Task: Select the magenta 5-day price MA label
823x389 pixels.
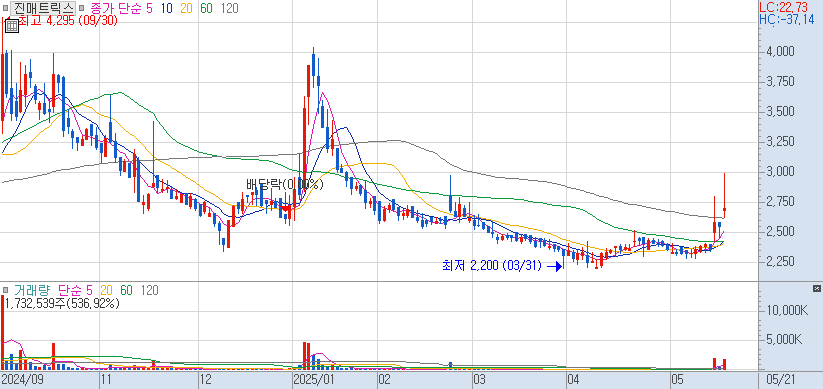Action: [x=149, y=8]
